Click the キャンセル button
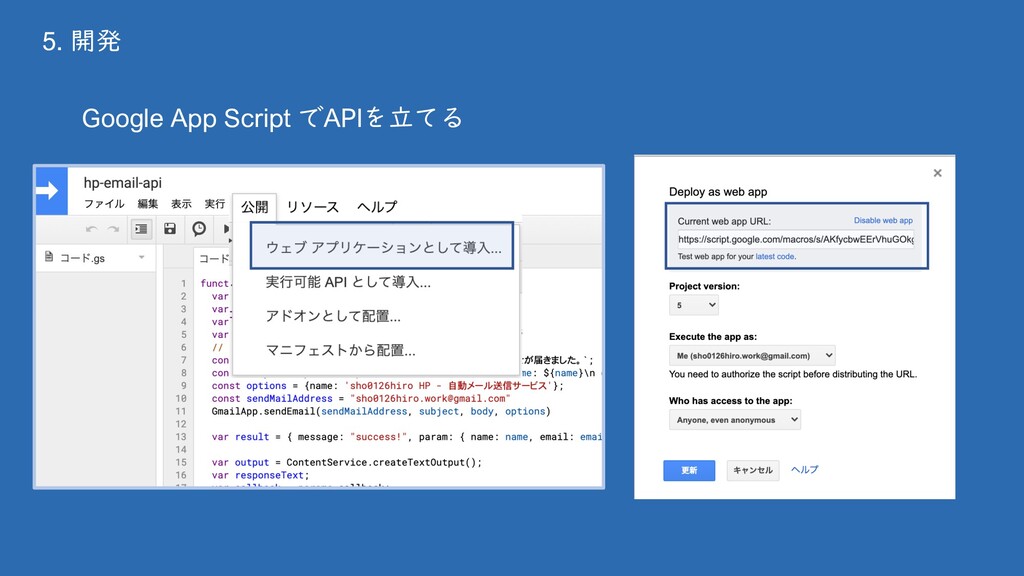1024x576 pixels. tap(752, 470)
